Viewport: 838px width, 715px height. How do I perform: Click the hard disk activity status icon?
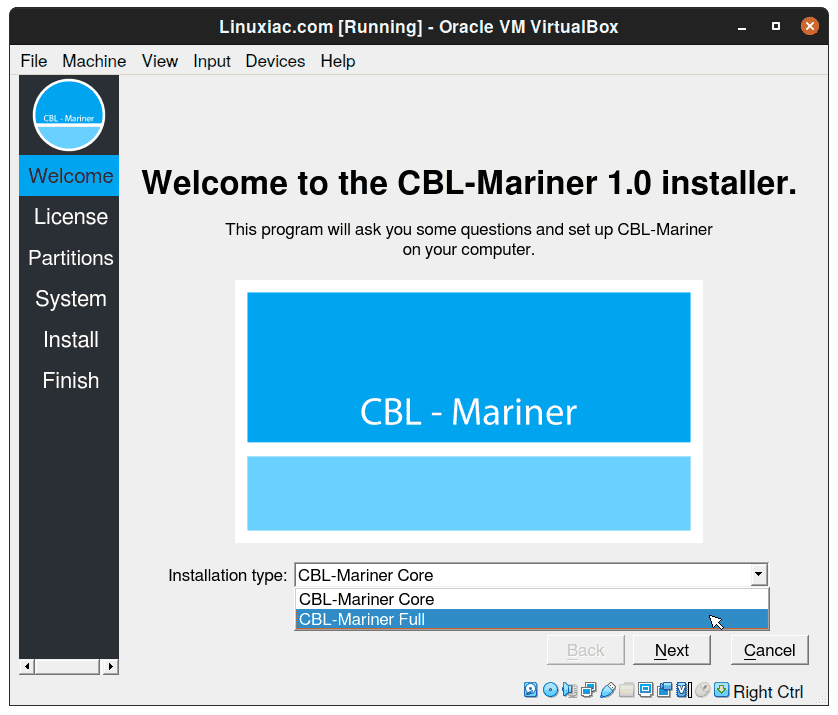(x=531, y=690)
